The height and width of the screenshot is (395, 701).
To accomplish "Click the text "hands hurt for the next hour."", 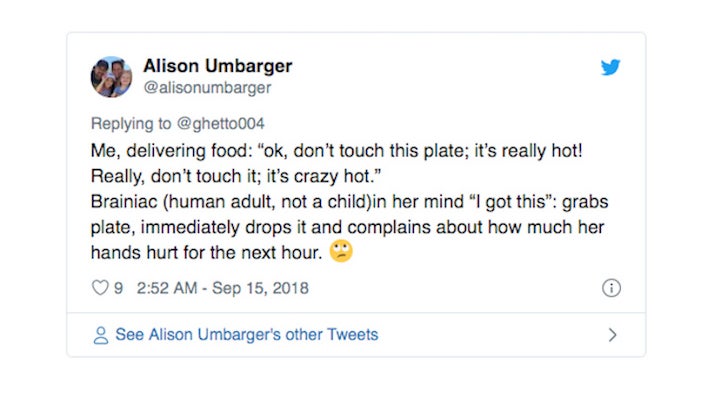I will pyautogui.click(x=206, y=253).
